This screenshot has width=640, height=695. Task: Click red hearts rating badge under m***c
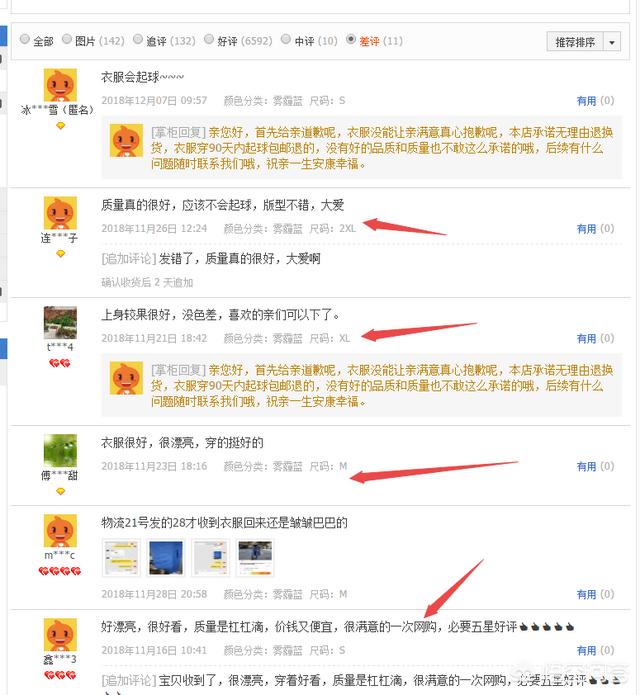tap(60, 571)
